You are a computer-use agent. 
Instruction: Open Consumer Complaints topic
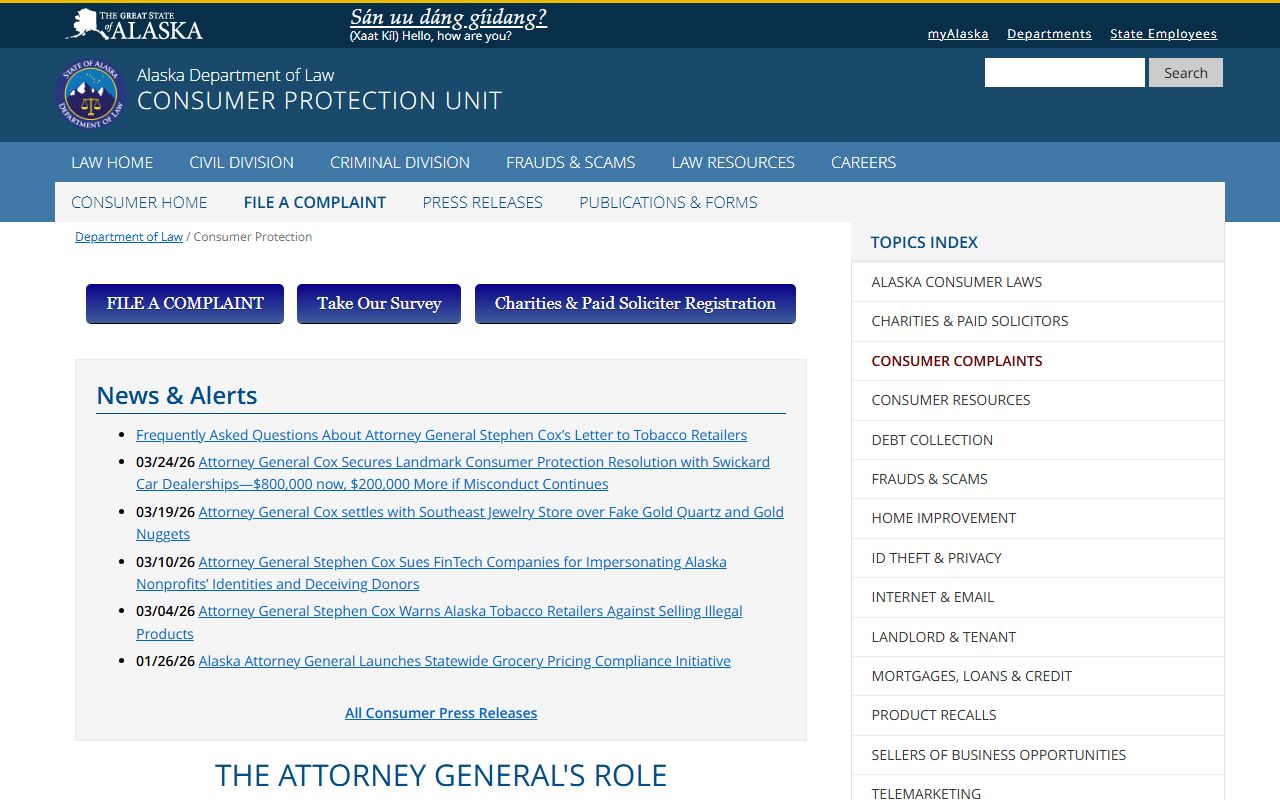tap(1038, 361)
